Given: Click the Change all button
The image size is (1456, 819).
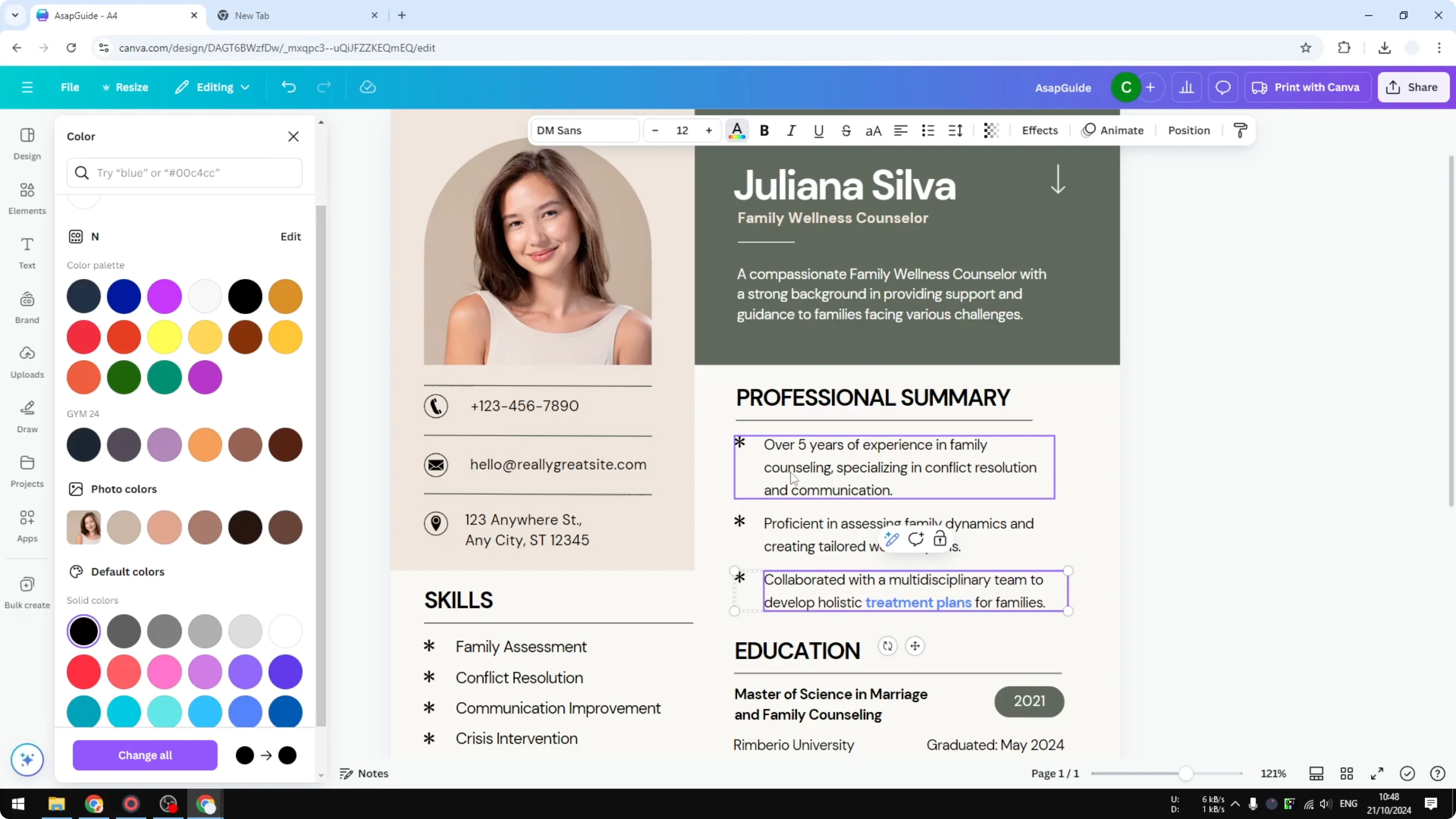Looking at the screenshot, I should [x=145, y=755].
